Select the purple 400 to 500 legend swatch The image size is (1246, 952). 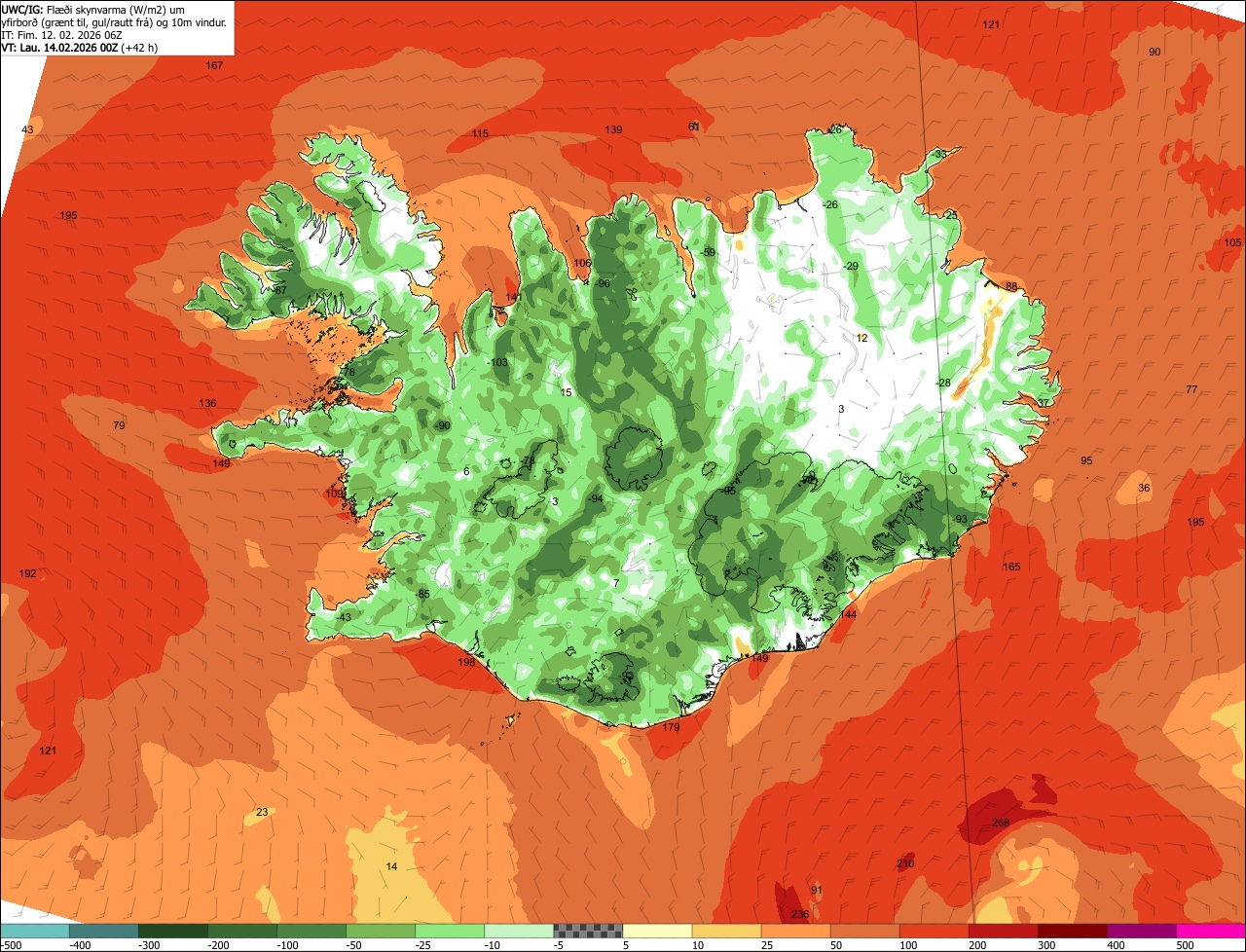pos(1141,931)
